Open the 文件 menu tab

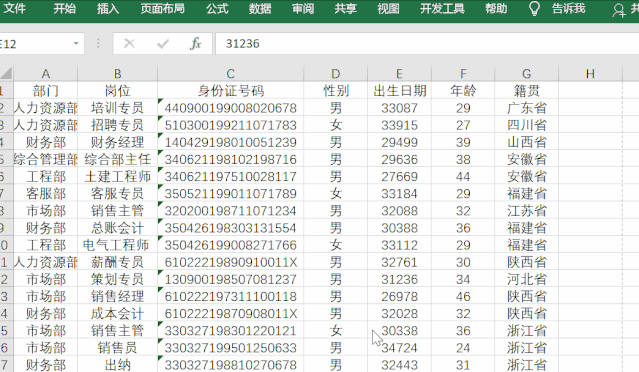point(14,8)
